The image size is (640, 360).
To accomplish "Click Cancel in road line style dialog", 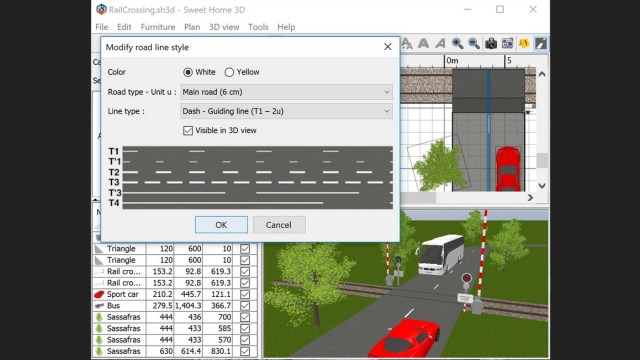I will click(x=279, y=225).
